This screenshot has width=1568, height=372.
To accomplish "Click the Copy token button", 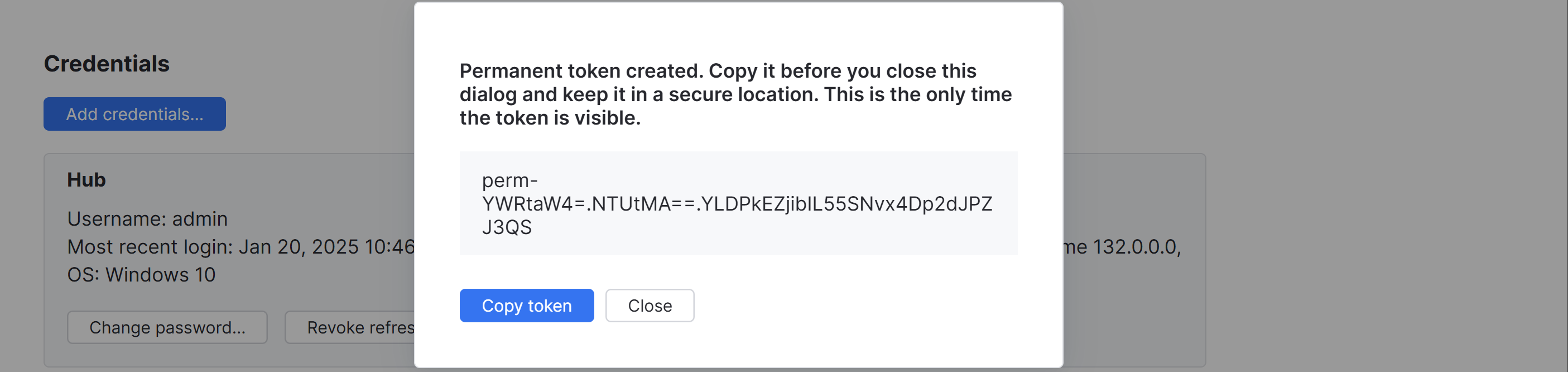I will [x=526, y=306].
